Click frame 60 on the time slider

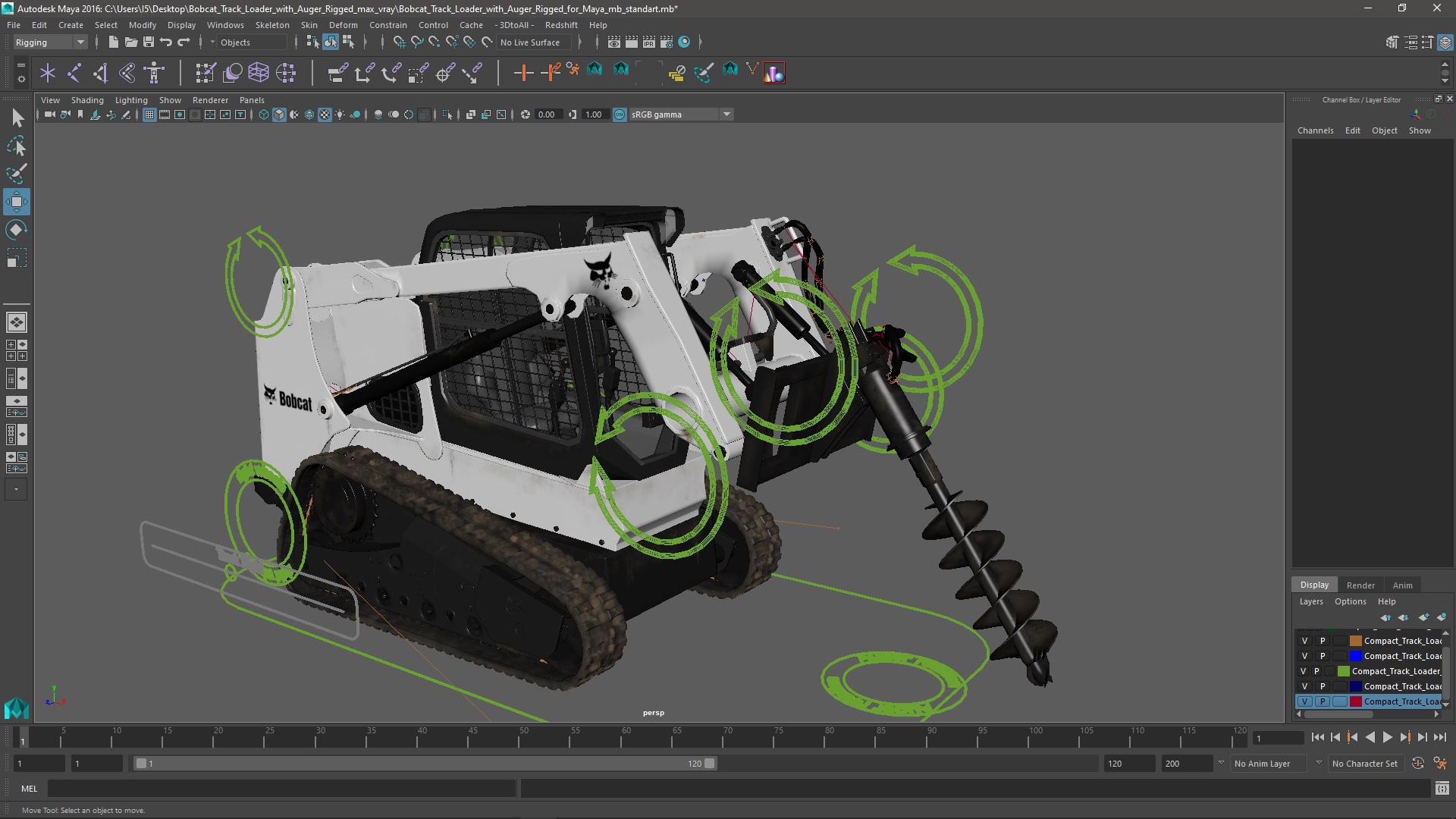(625, 738)
